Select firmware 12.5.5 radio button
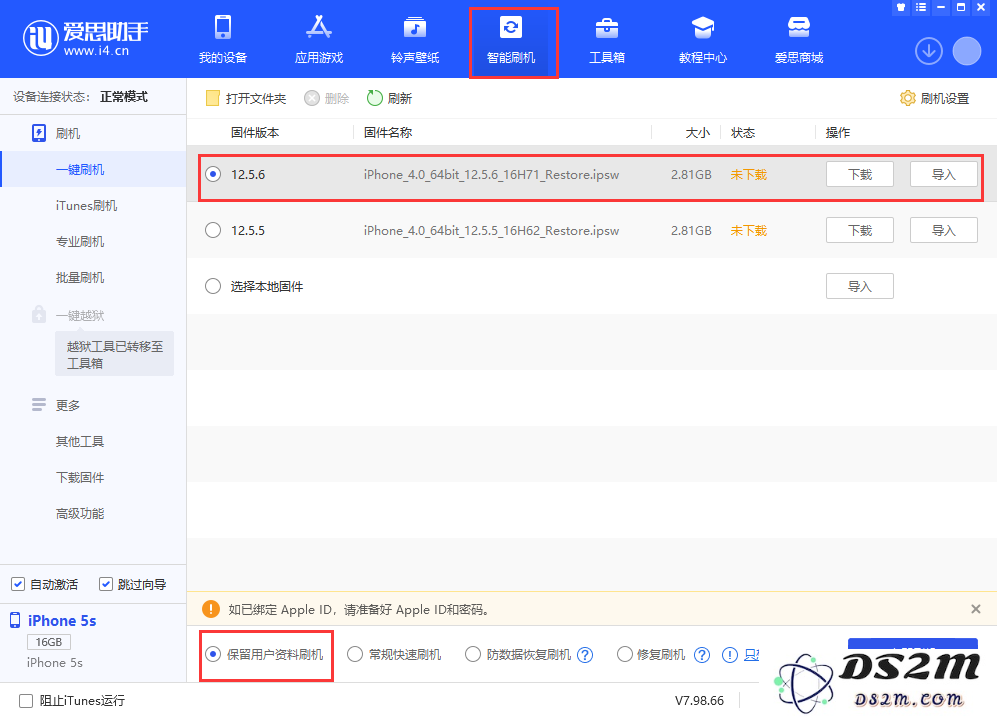 click(213, 230)
